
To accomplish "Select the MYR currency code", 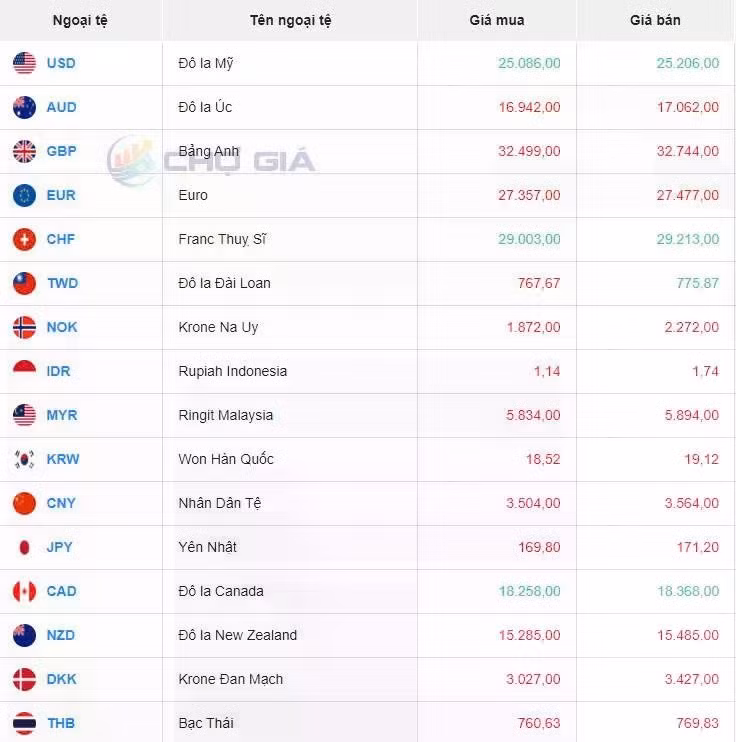I will (x=62, y=415).
